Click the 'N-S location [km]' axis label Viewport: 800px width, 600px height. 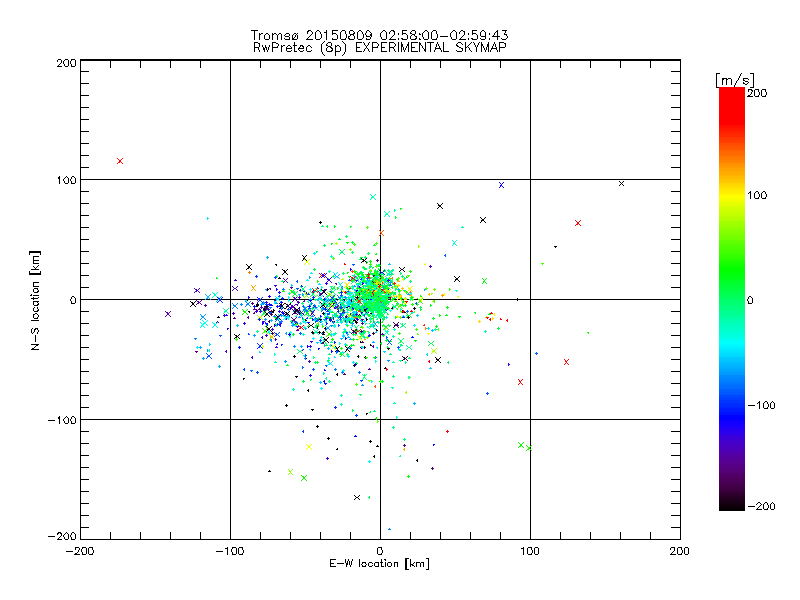pyautogui.click(x=35, y=301)
